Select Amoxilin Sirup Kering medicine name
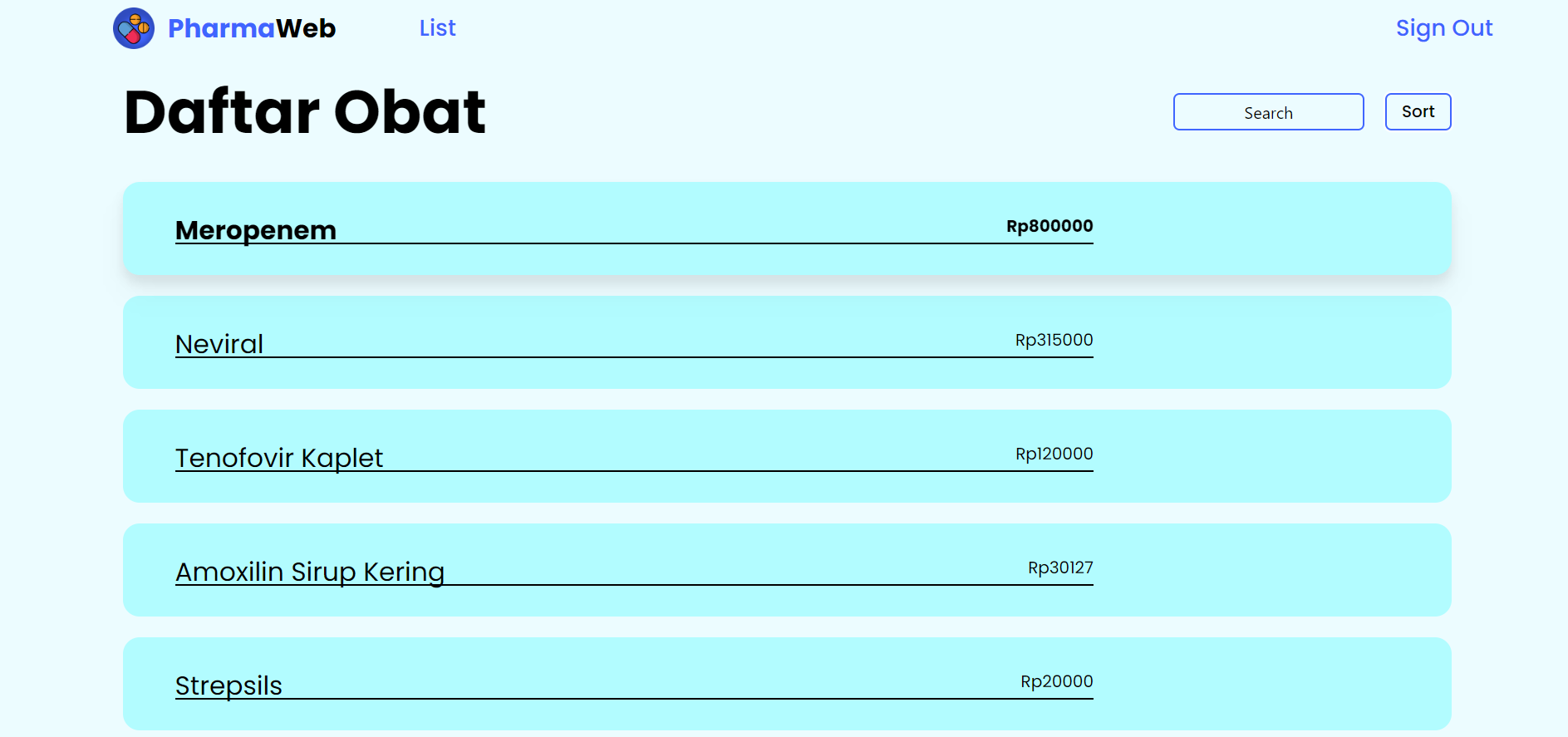The image size is (1568, 737). click(310, 572)
